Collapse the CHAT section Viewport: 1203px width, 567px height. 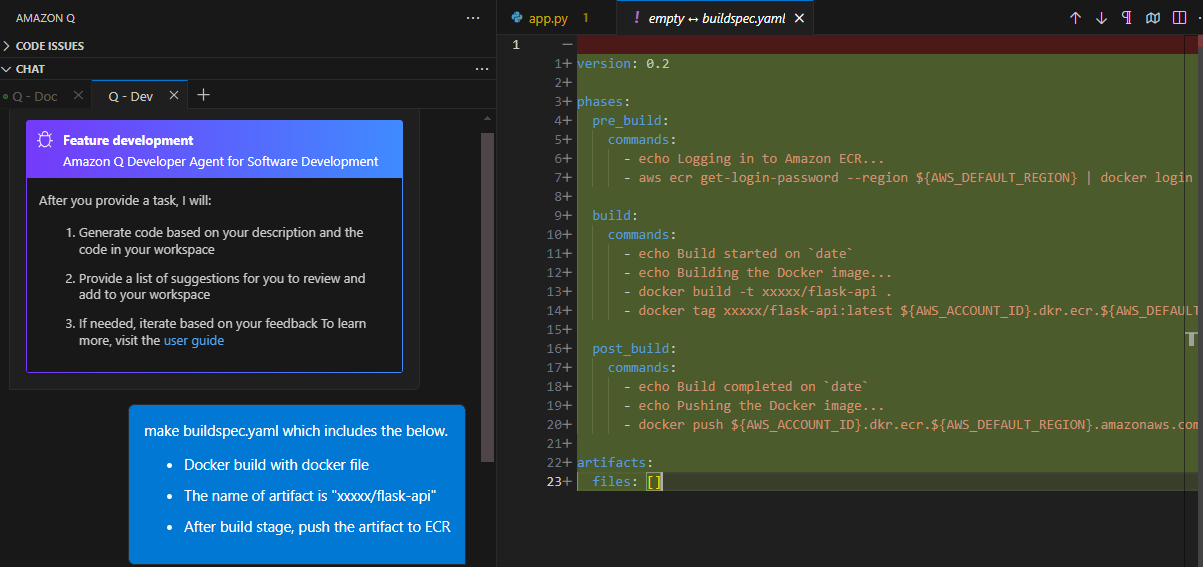pos(24,69)
